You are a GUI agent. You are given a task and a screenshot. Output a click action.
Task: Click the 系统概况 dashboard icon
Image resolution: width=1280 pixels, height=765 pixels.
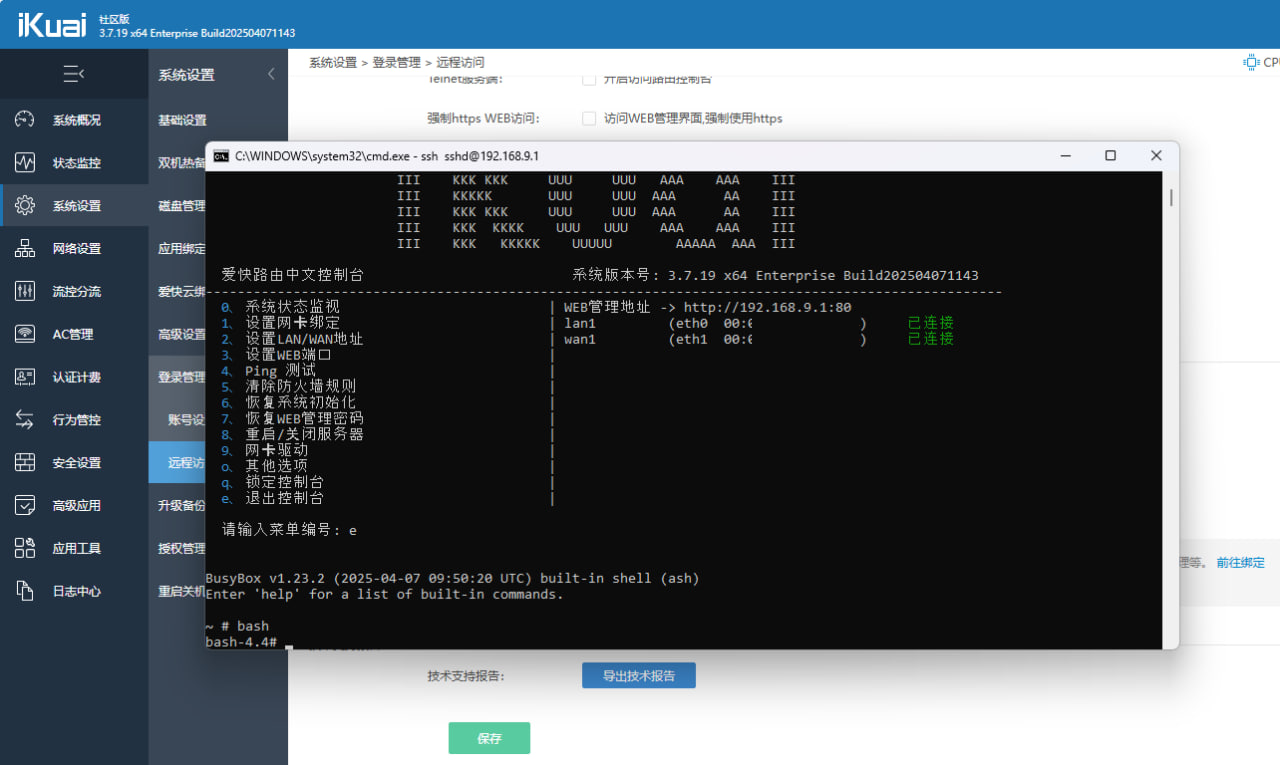25,120
